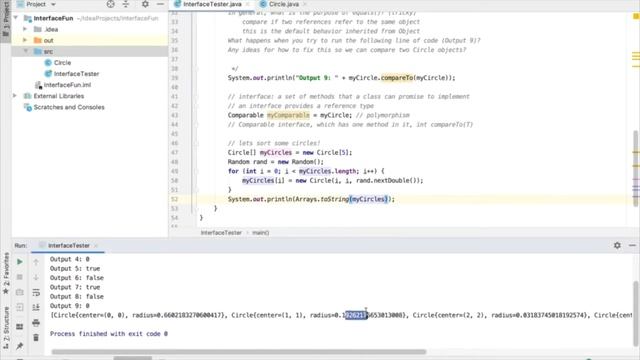The image size is (640, 360).
Task: Click the Print icon in Run console
Action: (36, 323)
